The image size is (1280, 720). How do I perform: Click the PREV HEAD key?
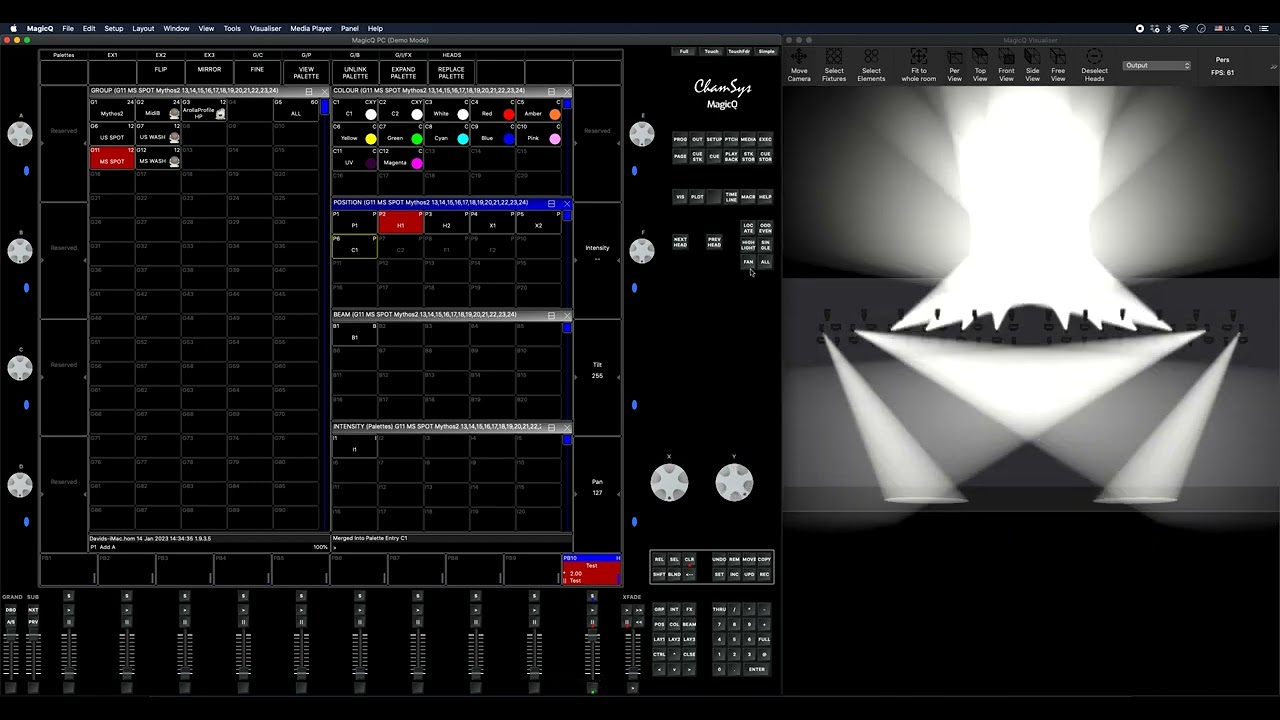coord(714,242)
